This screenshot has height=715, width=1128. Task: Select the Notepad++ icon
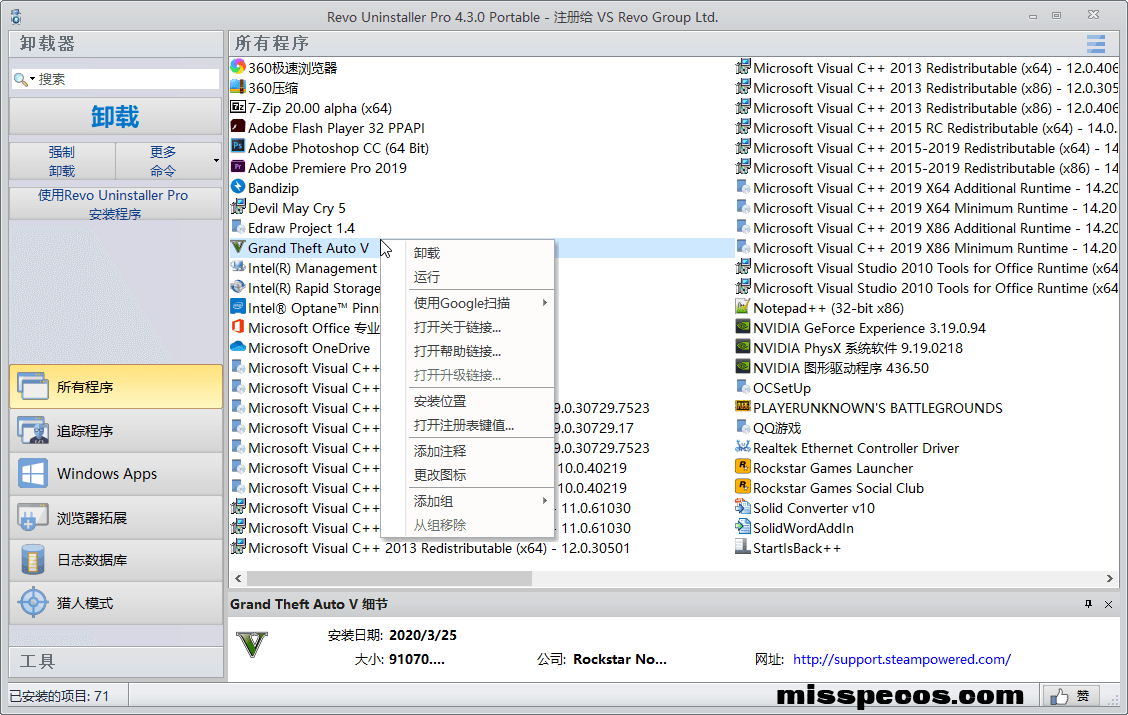click(x=743, y=308)
